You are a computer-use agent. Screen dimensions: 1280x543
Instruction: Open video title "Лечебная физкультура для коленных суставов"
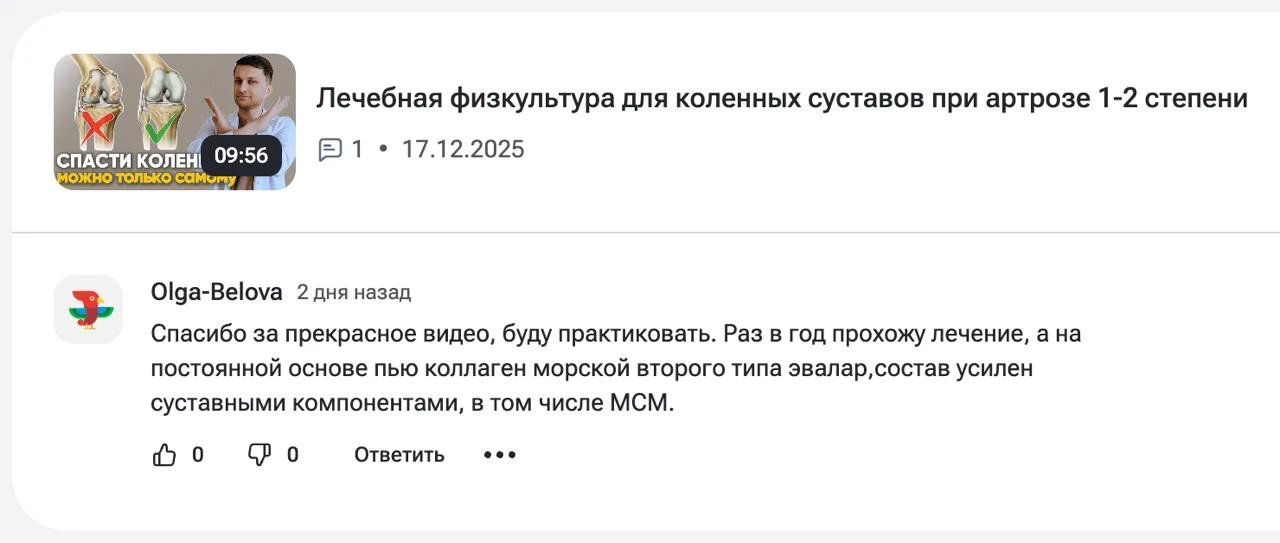(x=782, y=99)
